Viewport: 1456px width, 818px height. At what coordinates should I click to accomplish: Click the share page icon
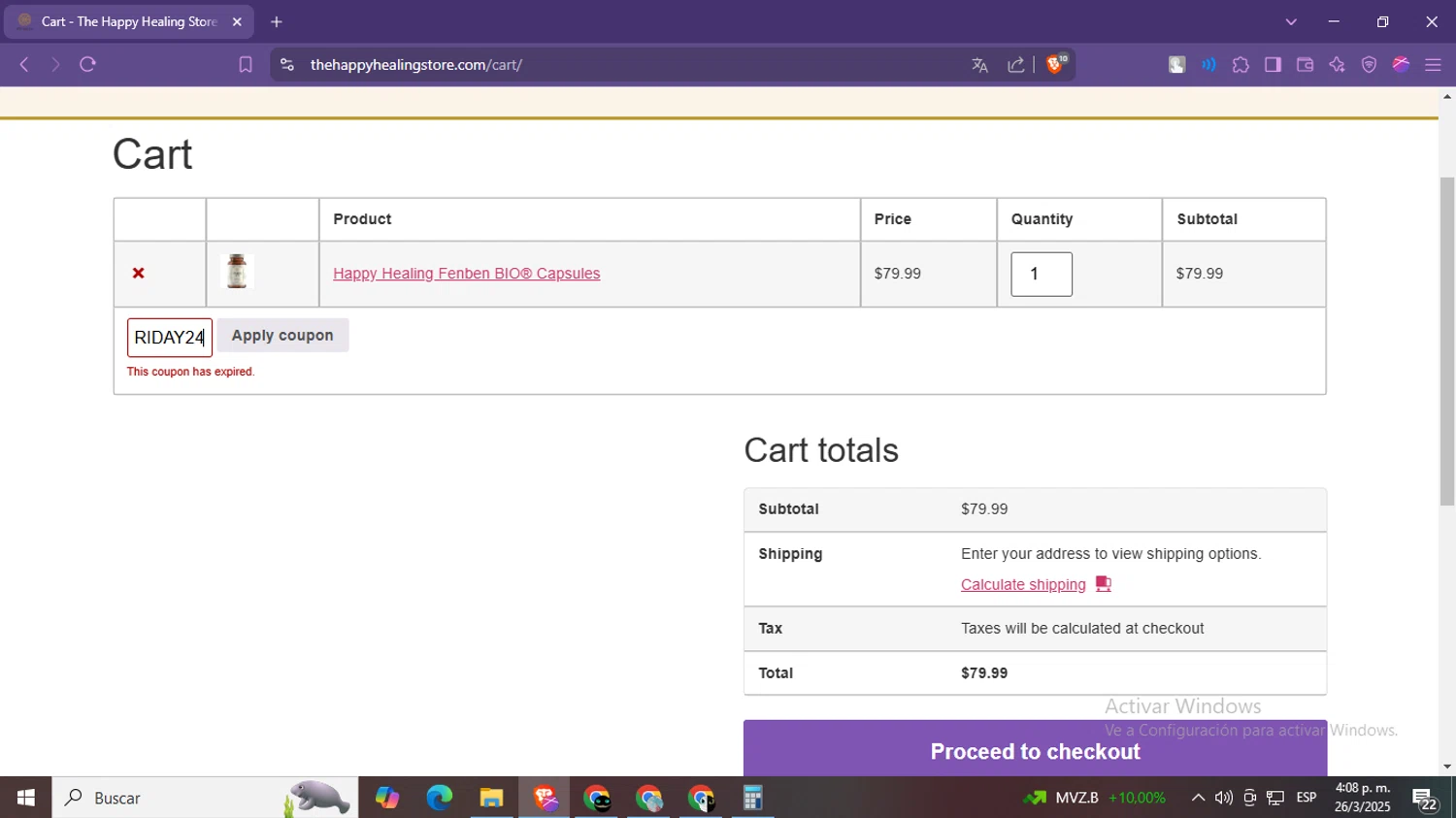pyautogui.click(x=1015, y=65)
